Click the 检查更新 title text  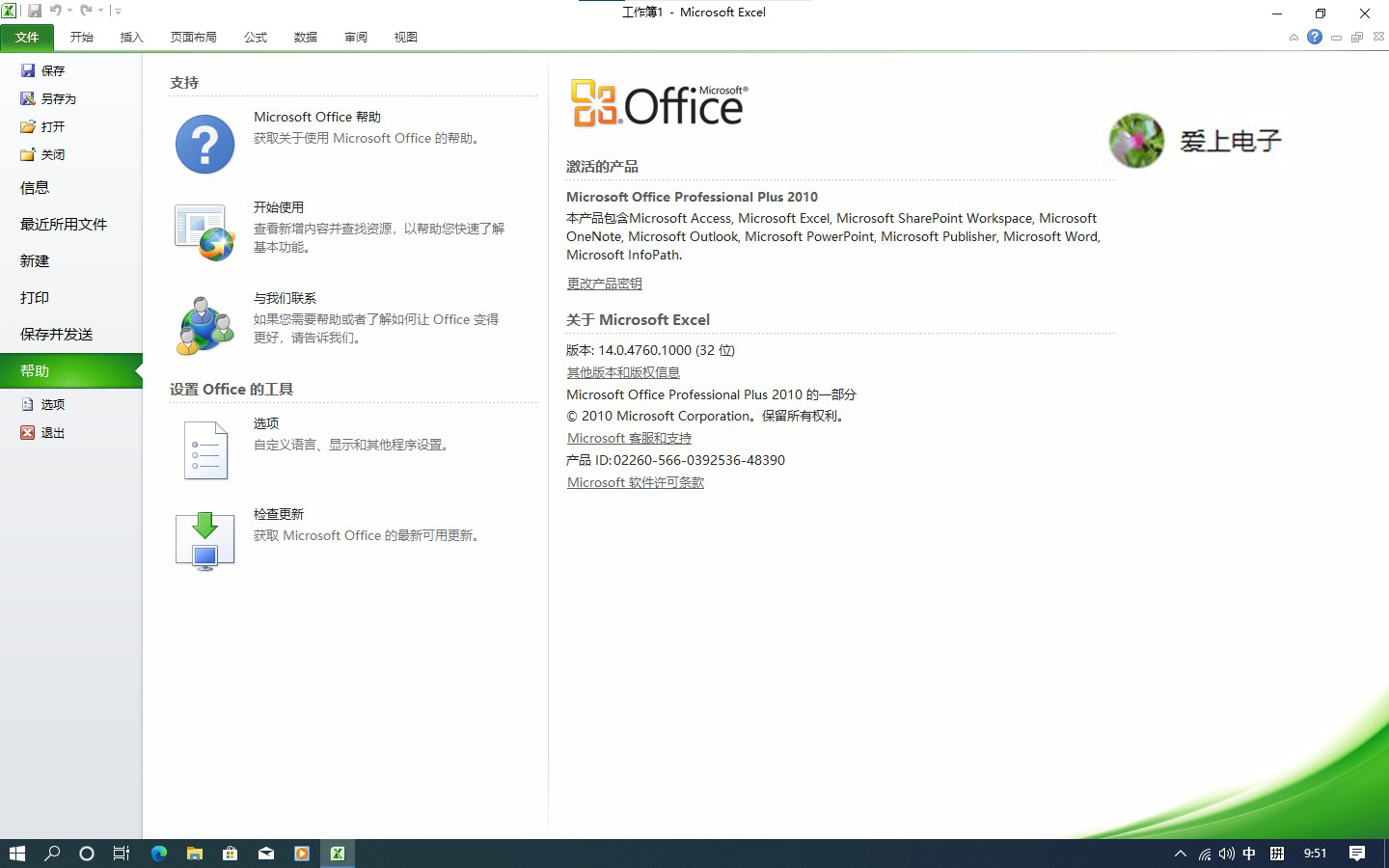pyautogui.click(x=279, y=514)
